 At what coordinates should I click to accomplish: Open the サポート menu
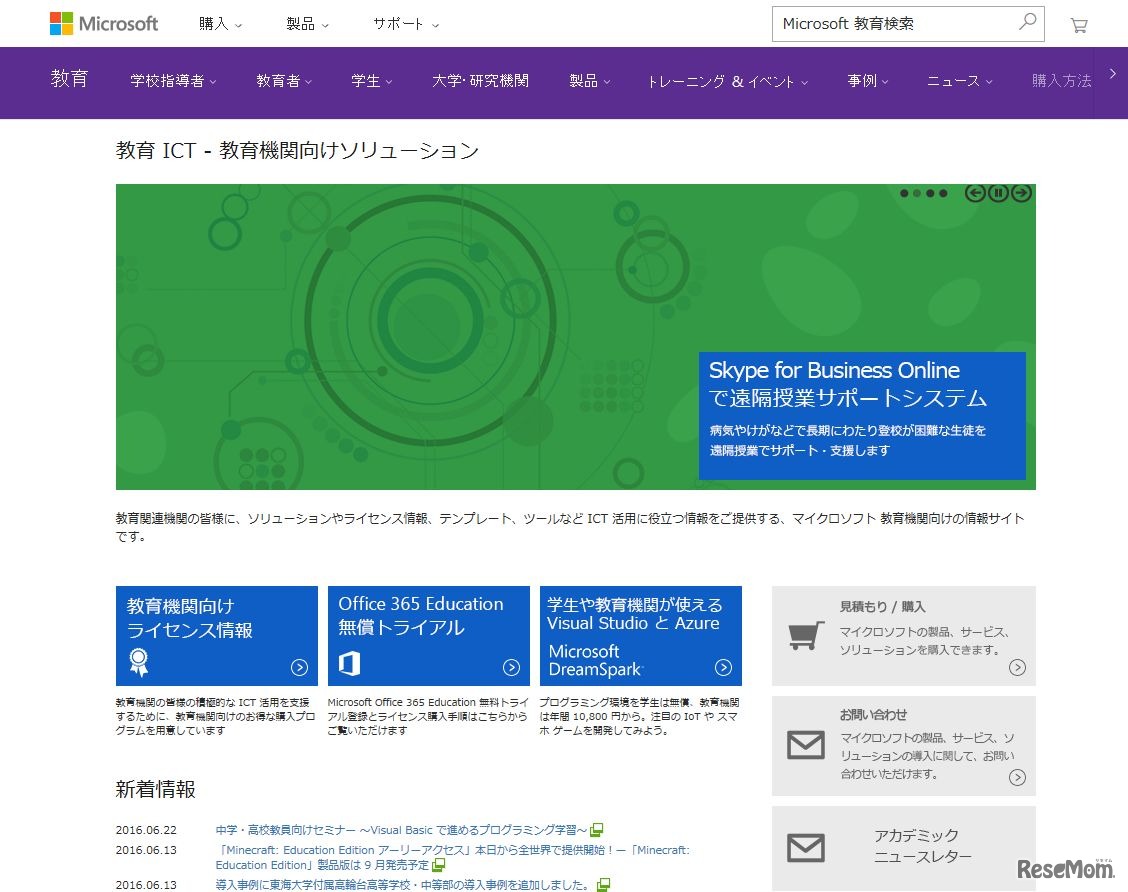[x=400, y=23]
